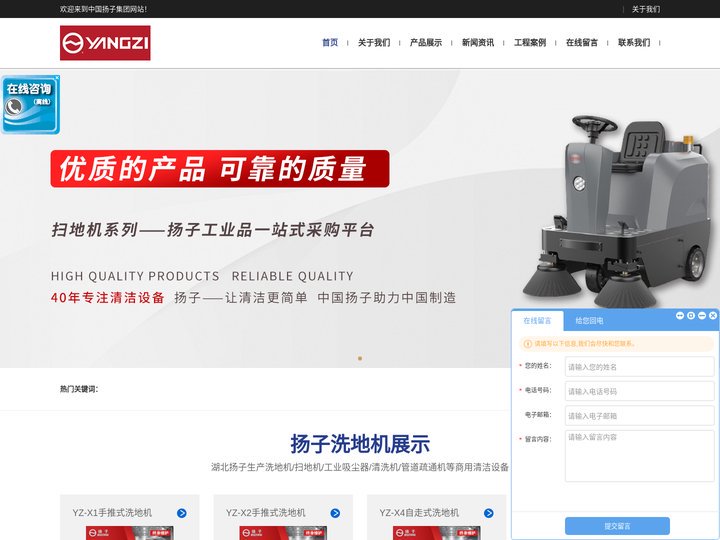Click the arrow icon beside YZ-X4自走式洗地机

(x=489, y=513)
